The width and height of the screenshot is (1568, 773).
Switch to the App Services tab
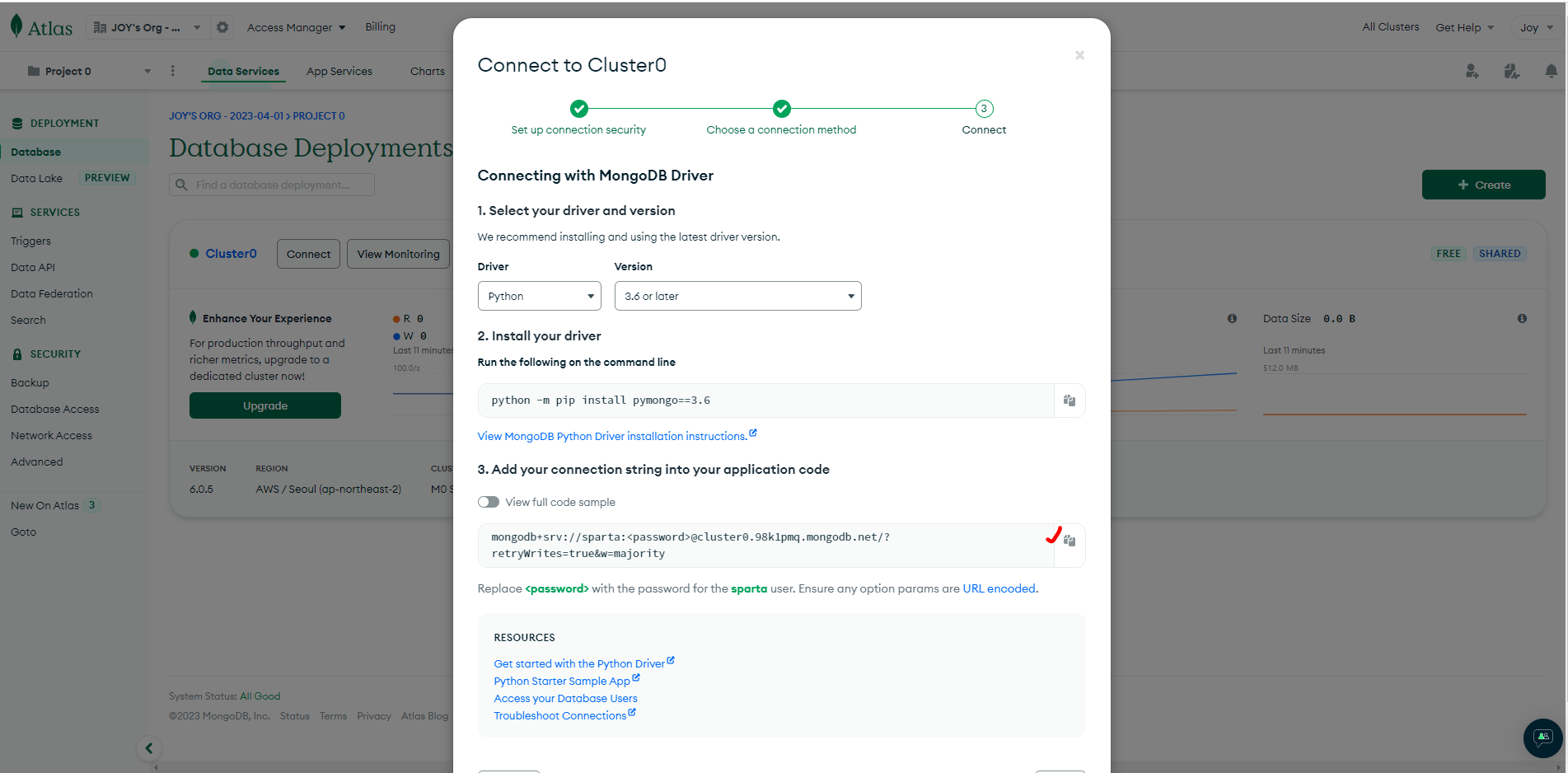click(339, 71)
